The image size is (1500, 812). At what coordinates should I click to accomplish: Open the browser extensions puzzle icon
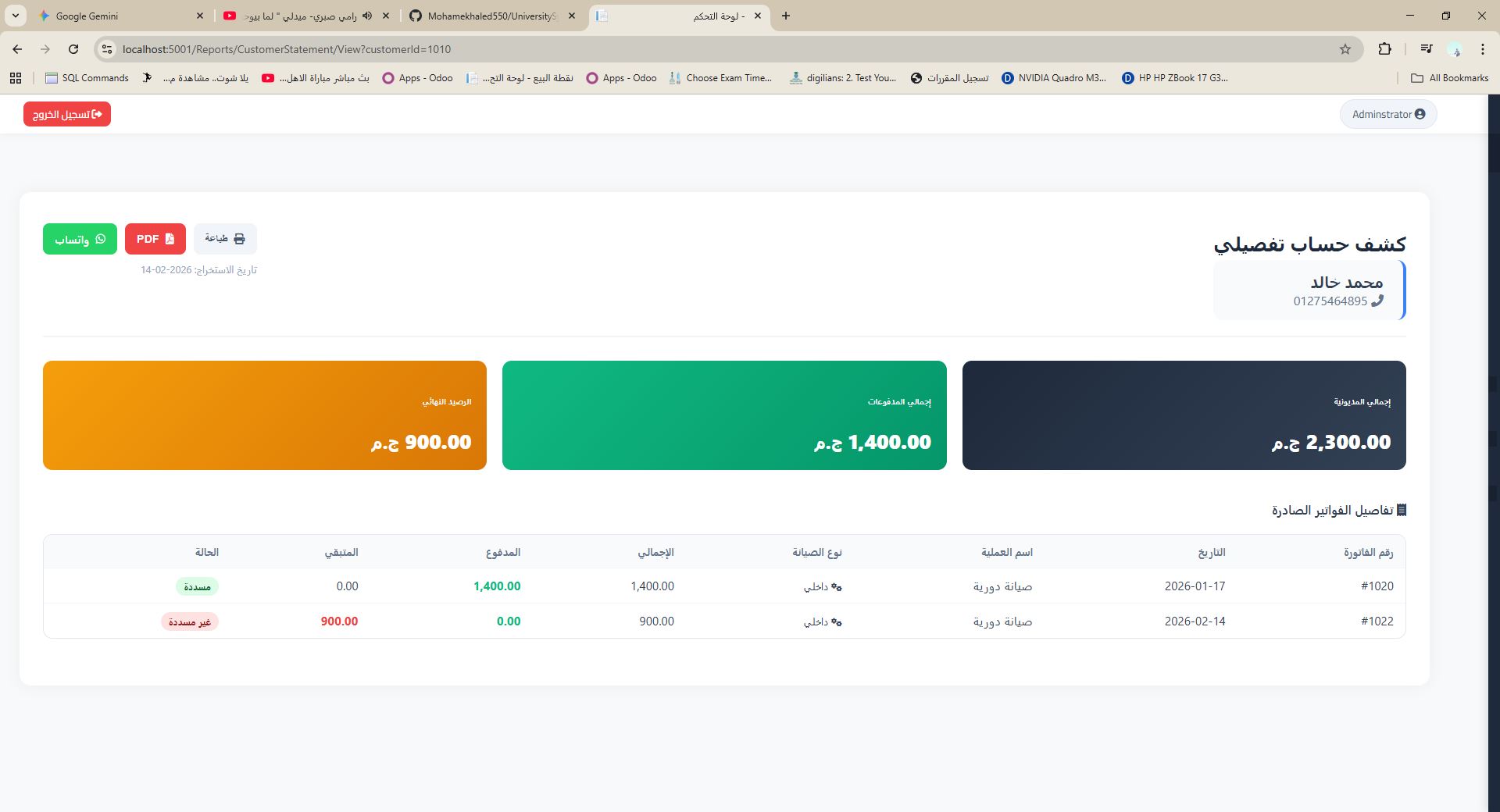click(1384, 49)
